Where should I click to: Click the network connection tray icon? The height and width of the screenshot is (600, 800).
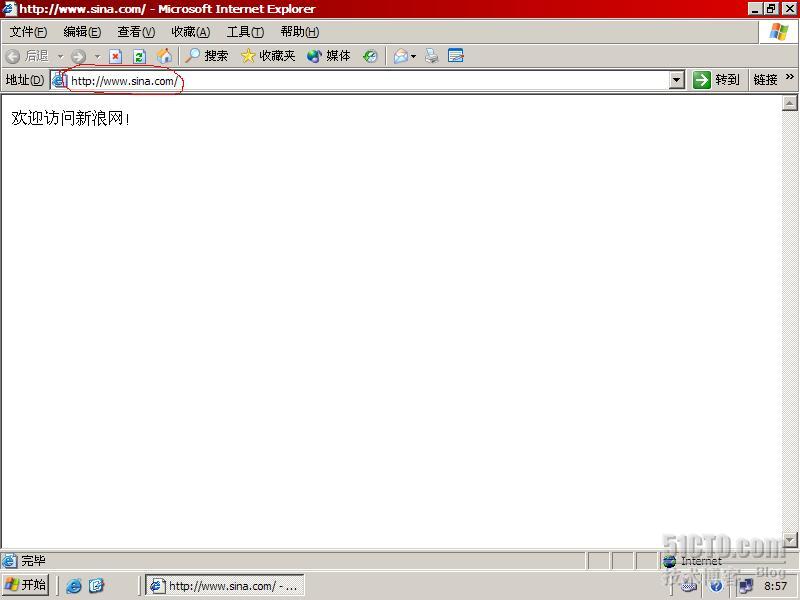tap(745, 586)
